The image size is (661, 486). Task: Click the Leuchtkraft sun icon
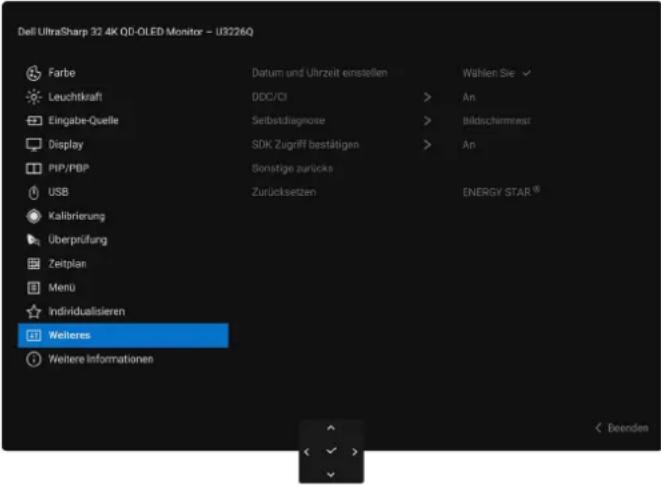(x=34, y=97)
